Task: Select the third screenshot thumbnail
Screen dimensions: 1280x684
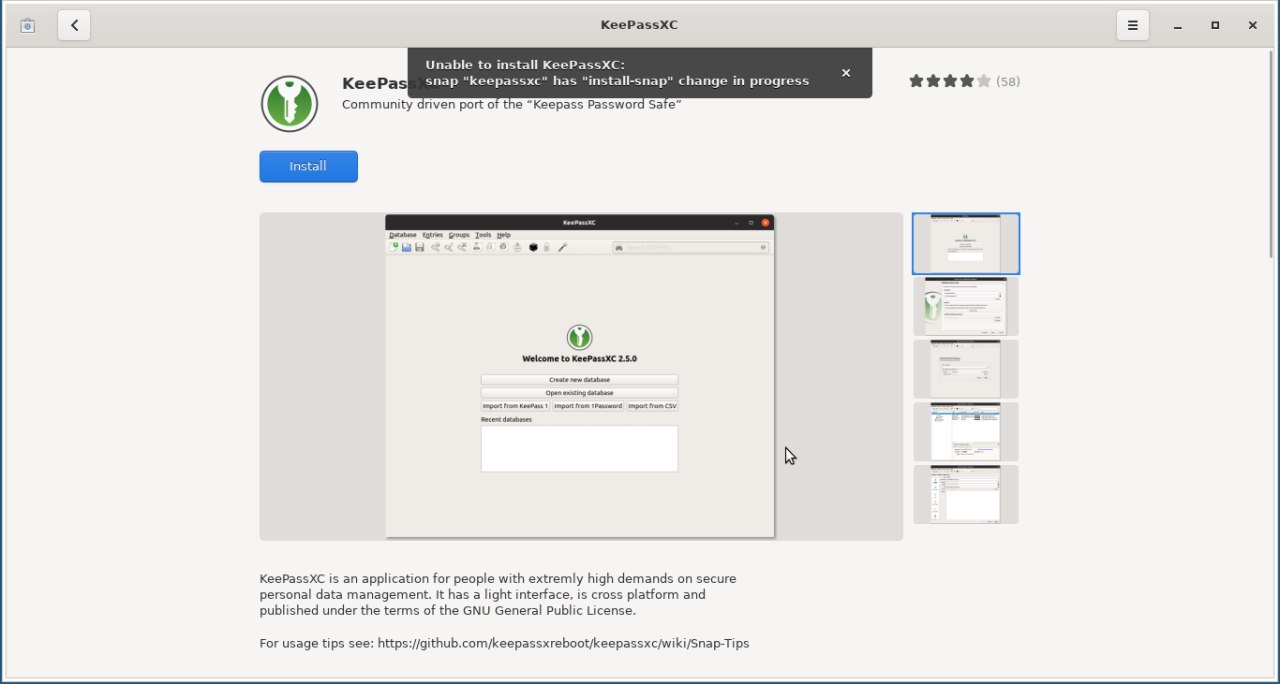Action: coord(966,369)
